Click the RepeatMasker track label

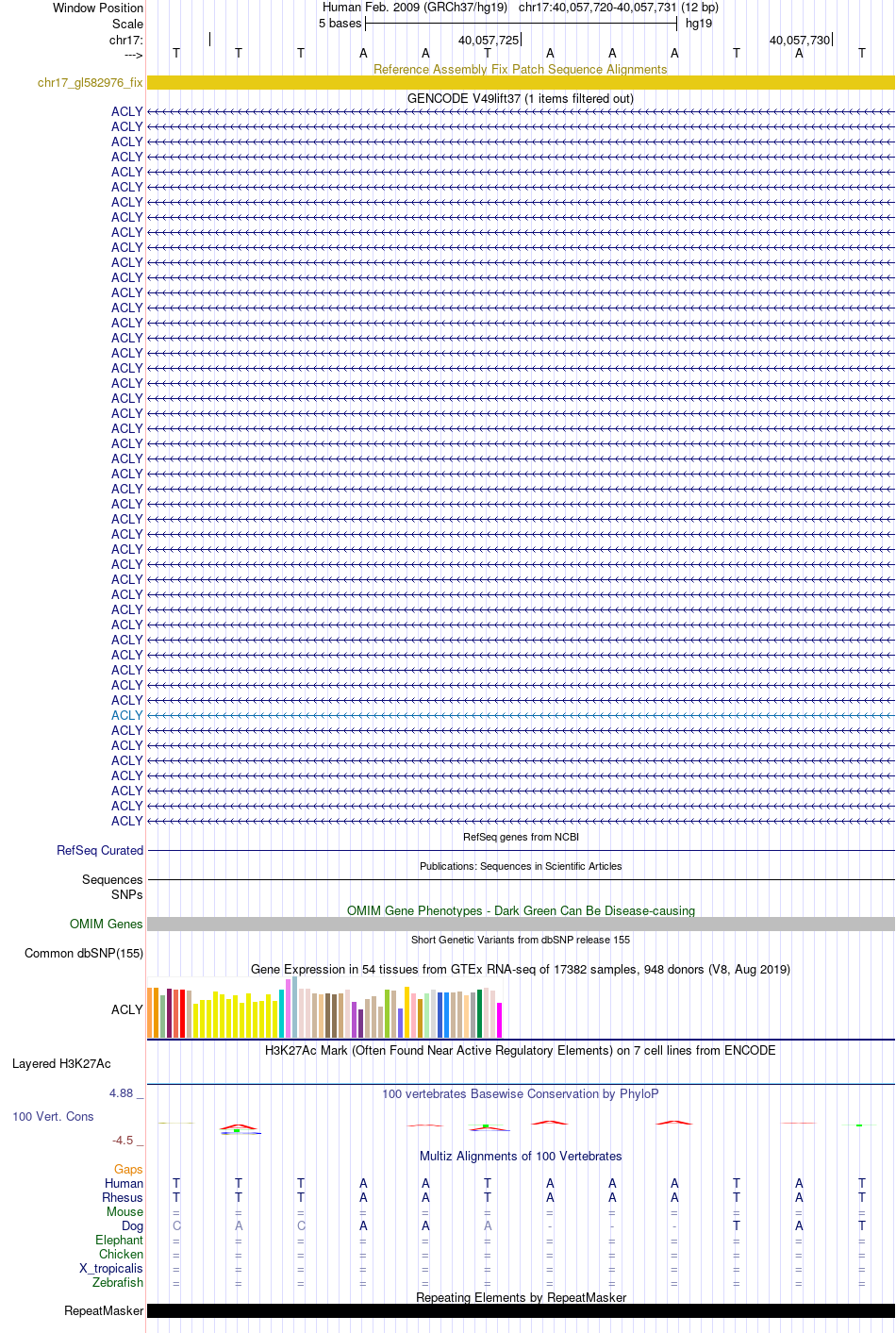click(x=104, y=1310)
